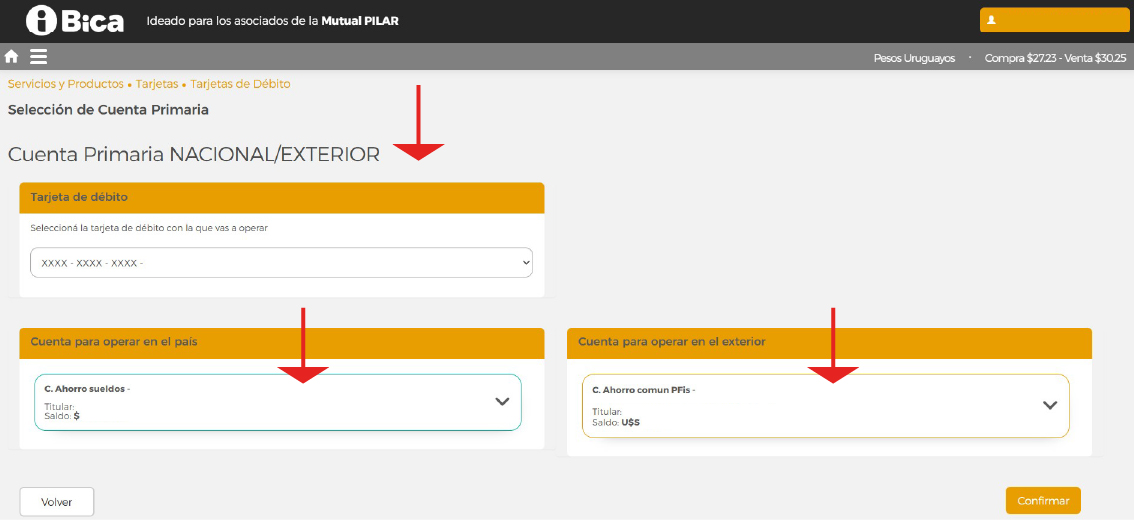Viewport: 1134px width, 520px height.
Task: Open the Servicios y Productos breadcrumb
Action: tap(66, 84)
